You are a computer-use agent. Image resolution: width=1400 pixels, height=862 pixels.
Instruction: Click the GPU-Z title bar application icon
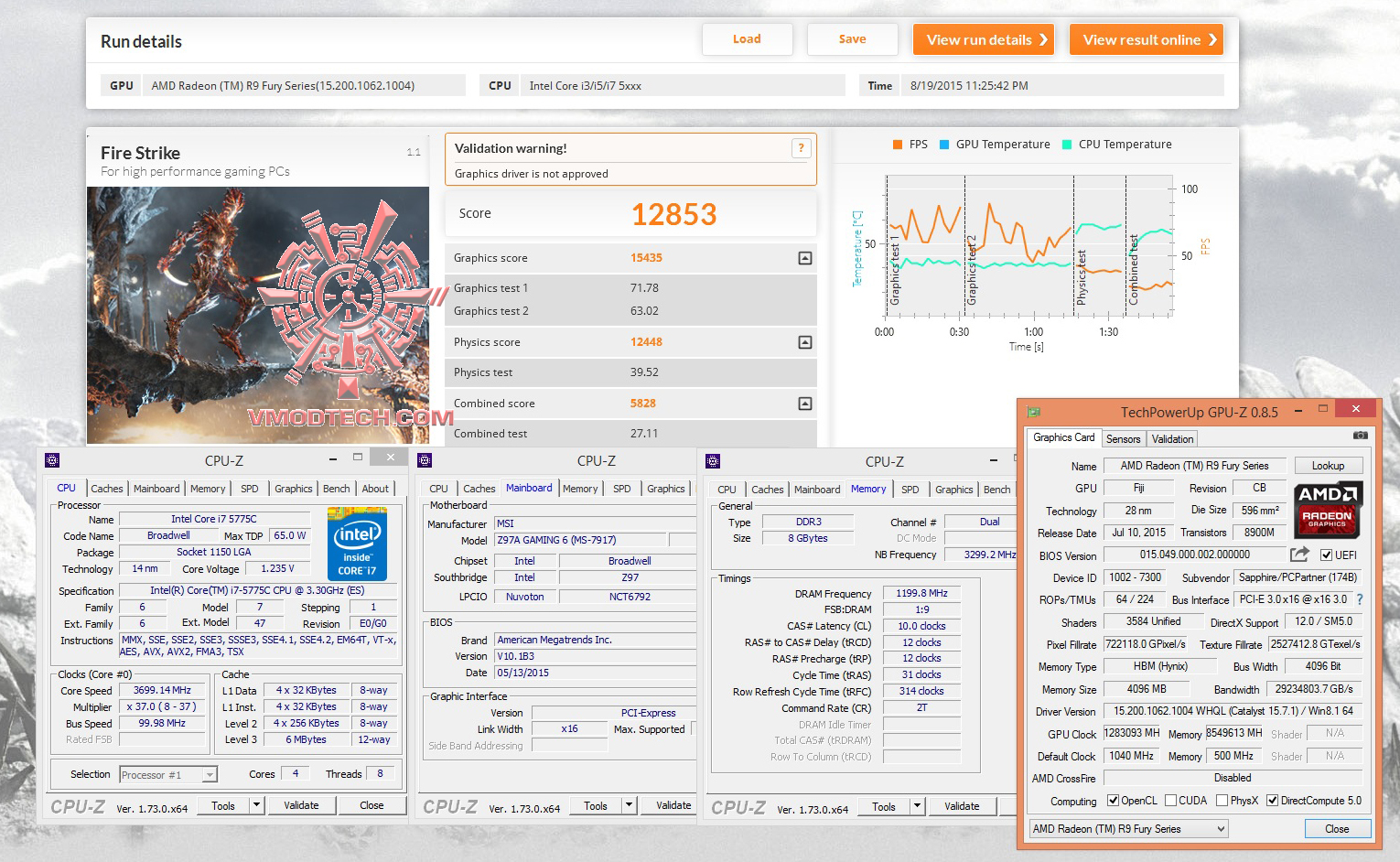tap(1034, 412)
